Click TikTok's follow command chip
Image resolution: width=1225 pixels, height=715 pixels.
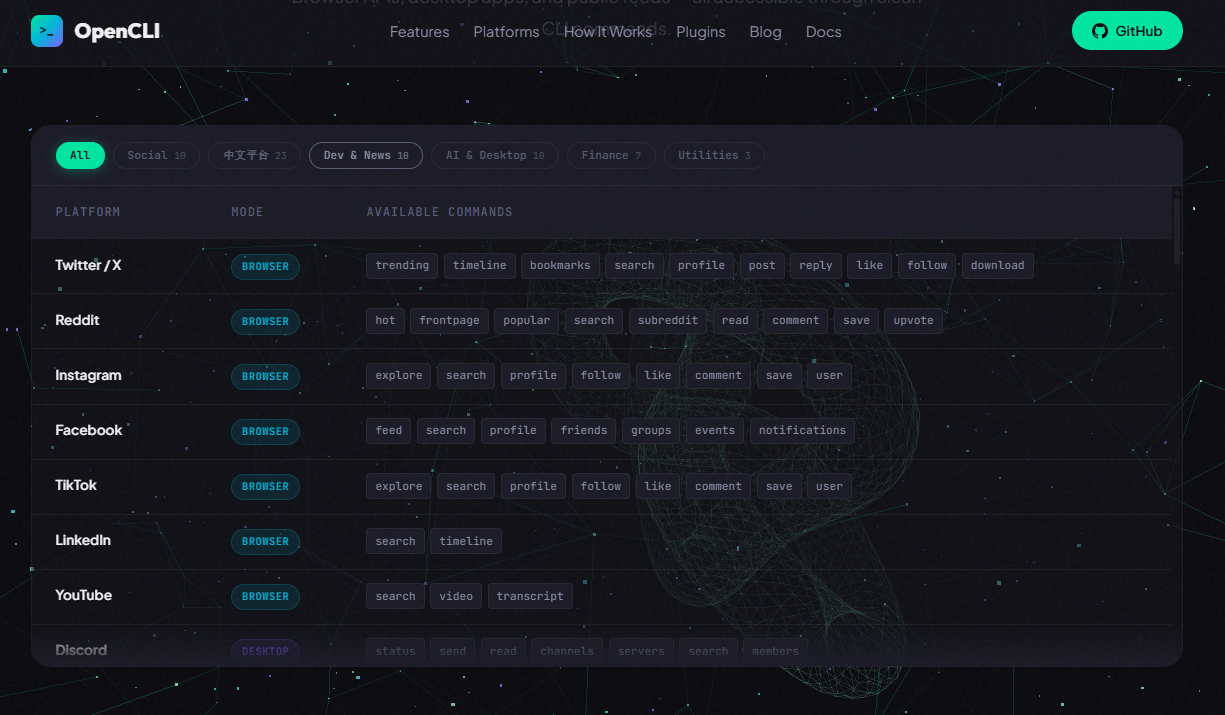[601, 486]
